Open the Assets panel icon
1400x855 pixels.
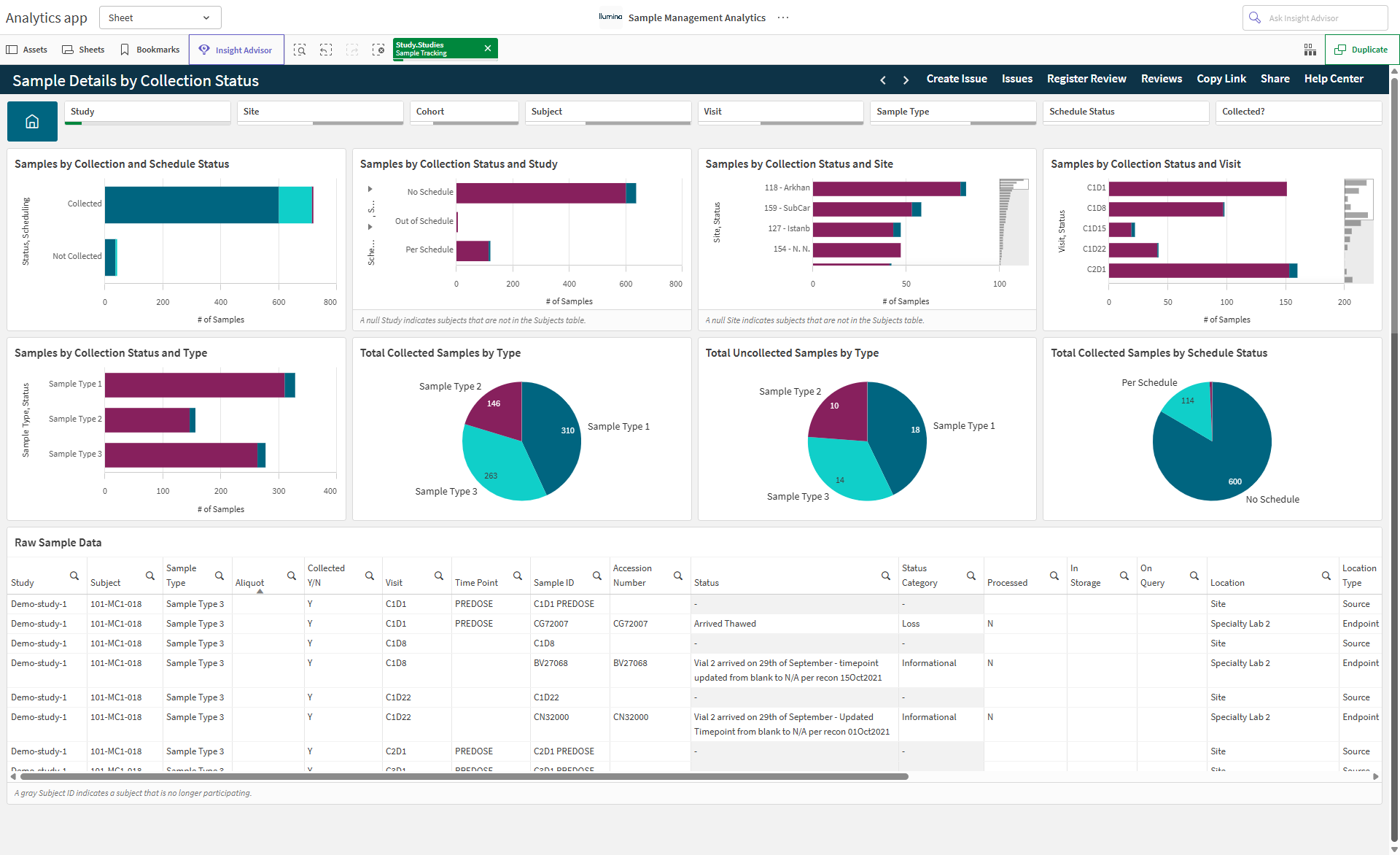pos(12,50)
